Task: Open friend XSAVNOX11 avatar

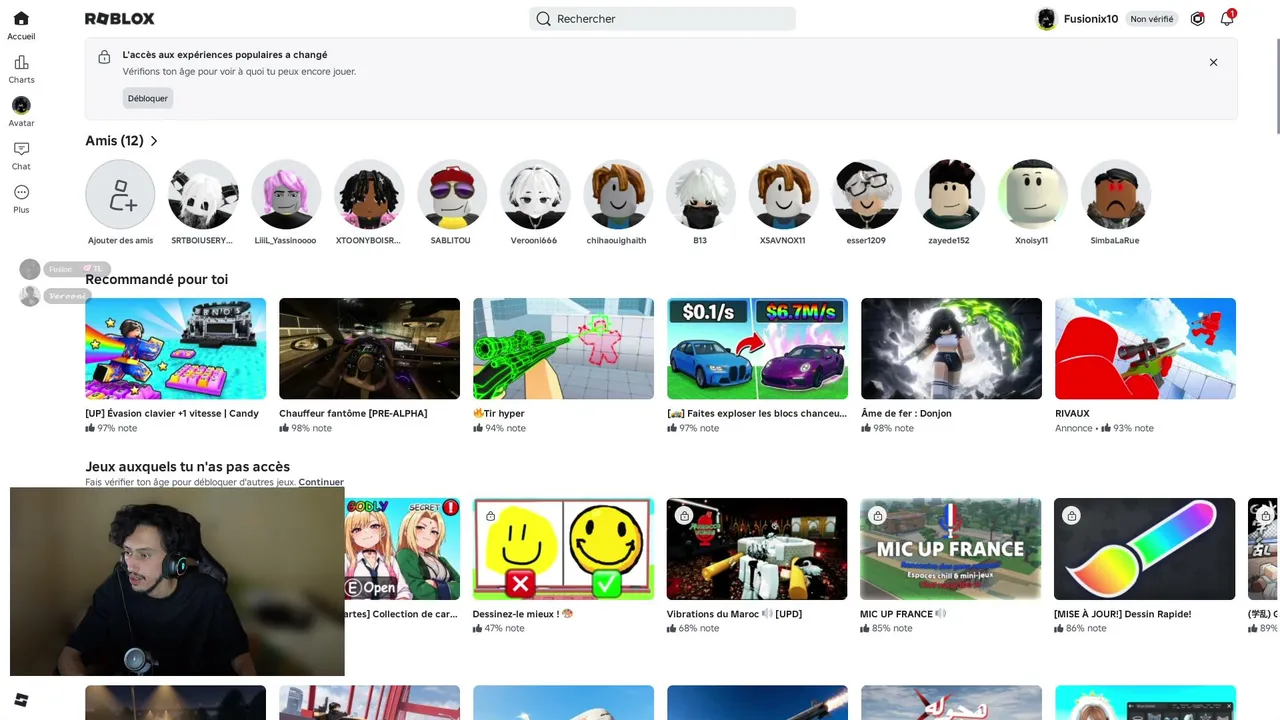Action: tap(784, 195)
